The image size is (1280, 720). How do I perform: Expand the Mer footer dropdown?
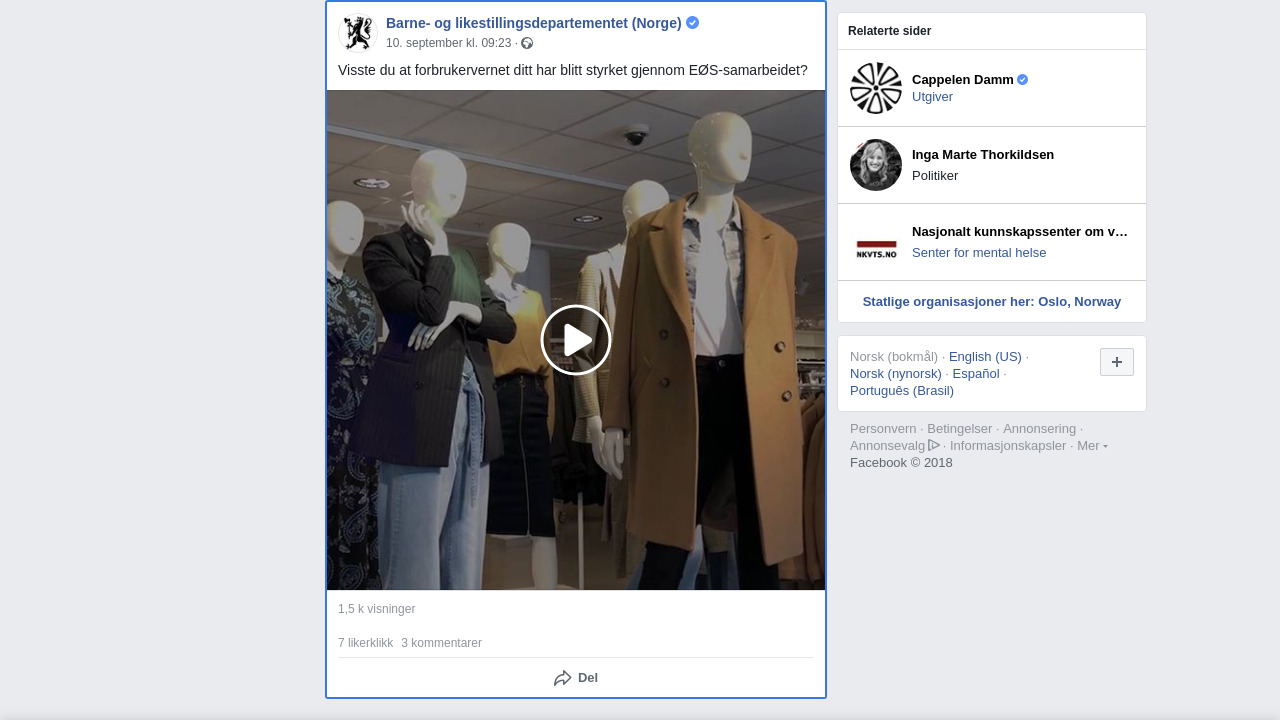(1092, 446)
